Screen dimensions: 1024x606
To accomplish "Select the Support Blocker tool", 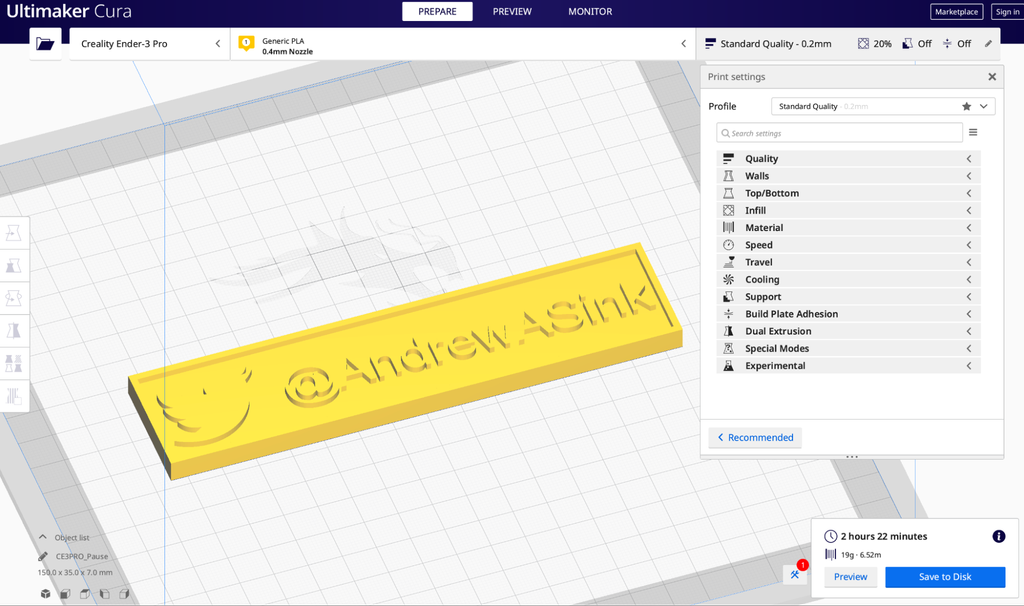I will click(x=14, y=396).
